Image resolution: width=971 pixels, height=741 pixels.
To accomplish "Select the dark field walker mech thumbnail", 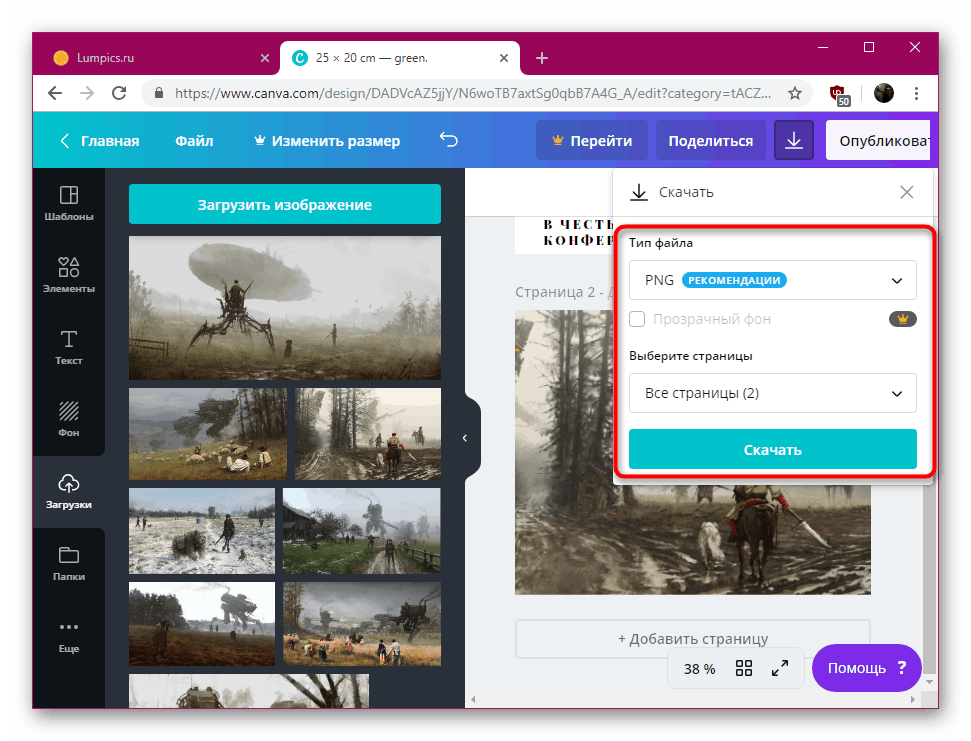I will [202, 624].
